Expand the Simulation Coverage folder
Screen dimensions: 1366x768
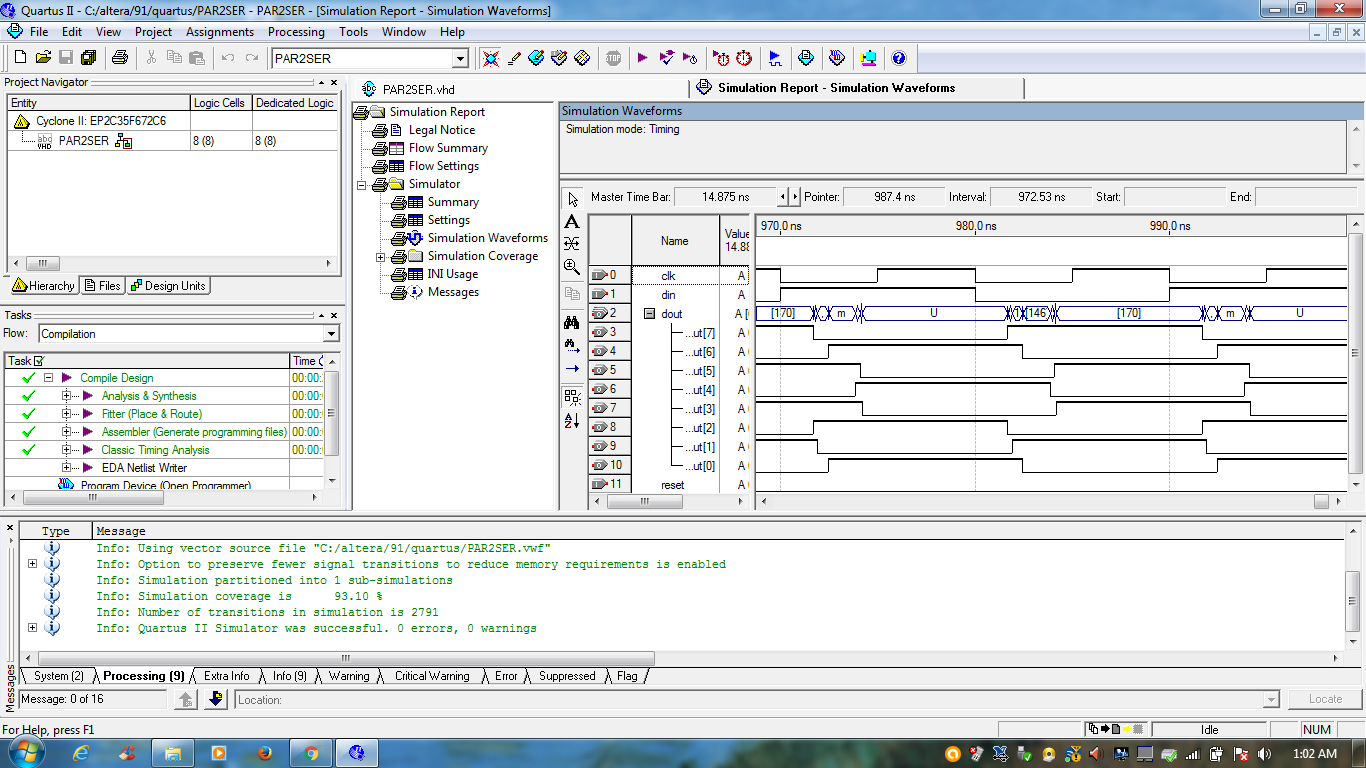[x=380, y=257]
